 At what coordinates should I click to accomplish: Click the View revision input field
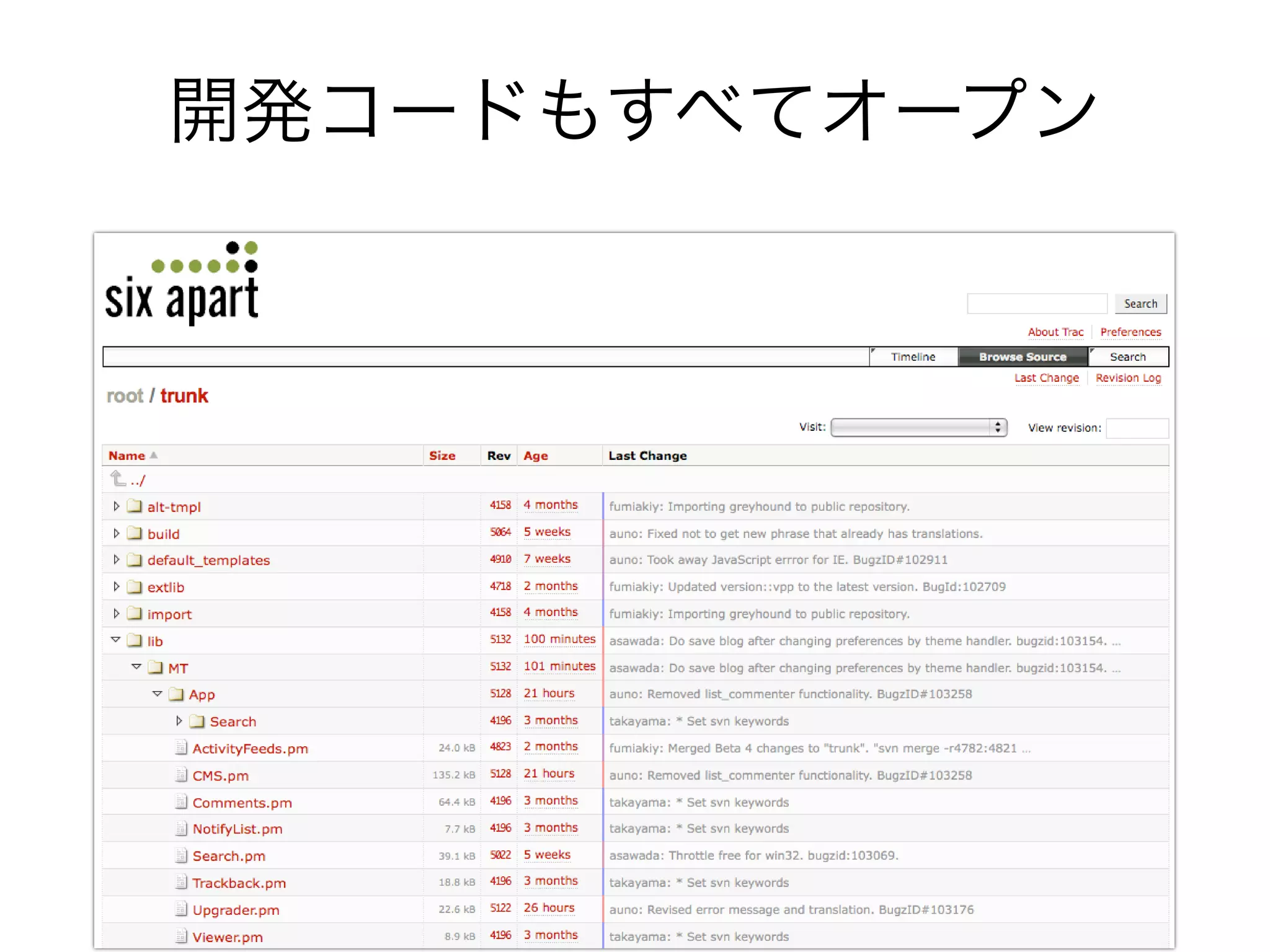click(1137, 428)
